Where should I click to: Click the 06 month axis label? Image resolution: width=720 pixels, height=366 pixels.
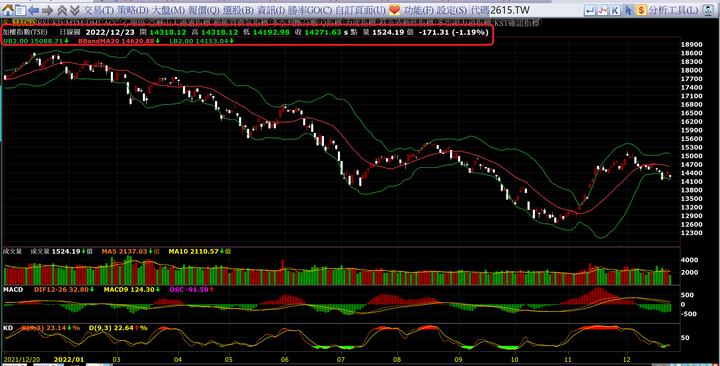(x=285, y=360)
